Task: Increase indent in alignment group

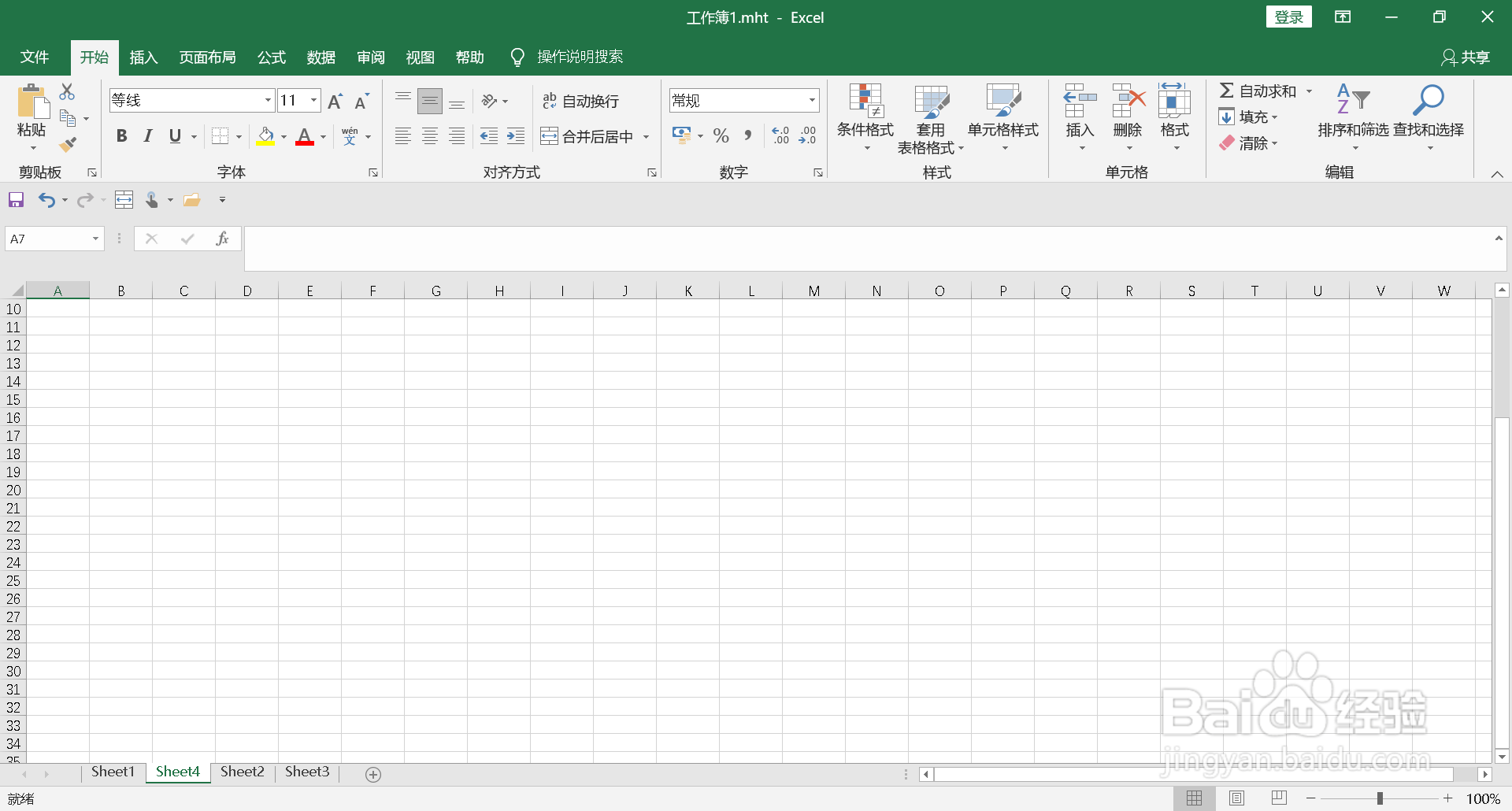Action: [516, 136]
